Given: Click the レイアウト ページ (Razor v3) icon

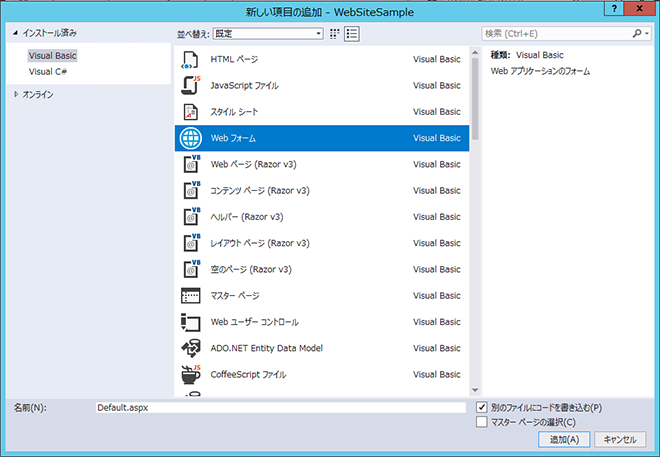Looking at the screenshot, I should [192, 243].
